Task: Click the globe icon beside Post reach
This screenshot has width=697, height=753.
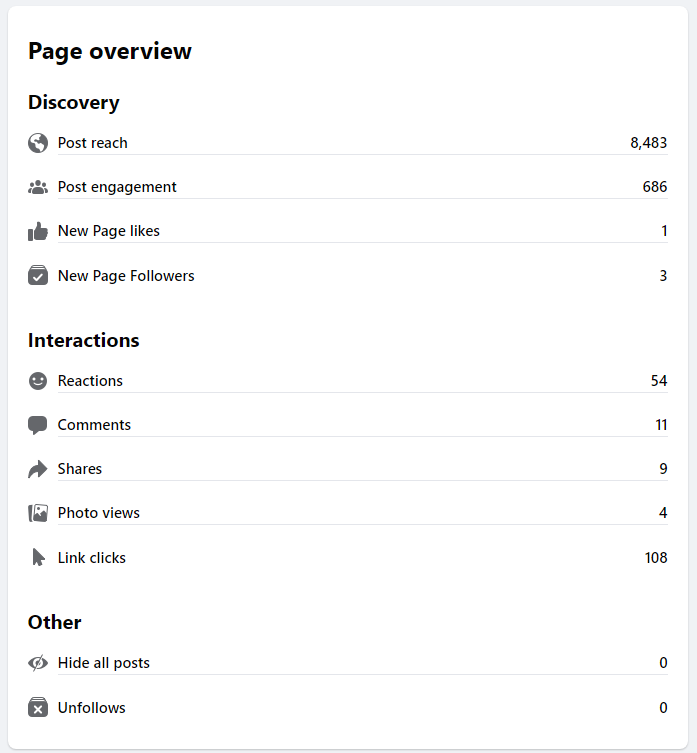Action: (38, 143)
